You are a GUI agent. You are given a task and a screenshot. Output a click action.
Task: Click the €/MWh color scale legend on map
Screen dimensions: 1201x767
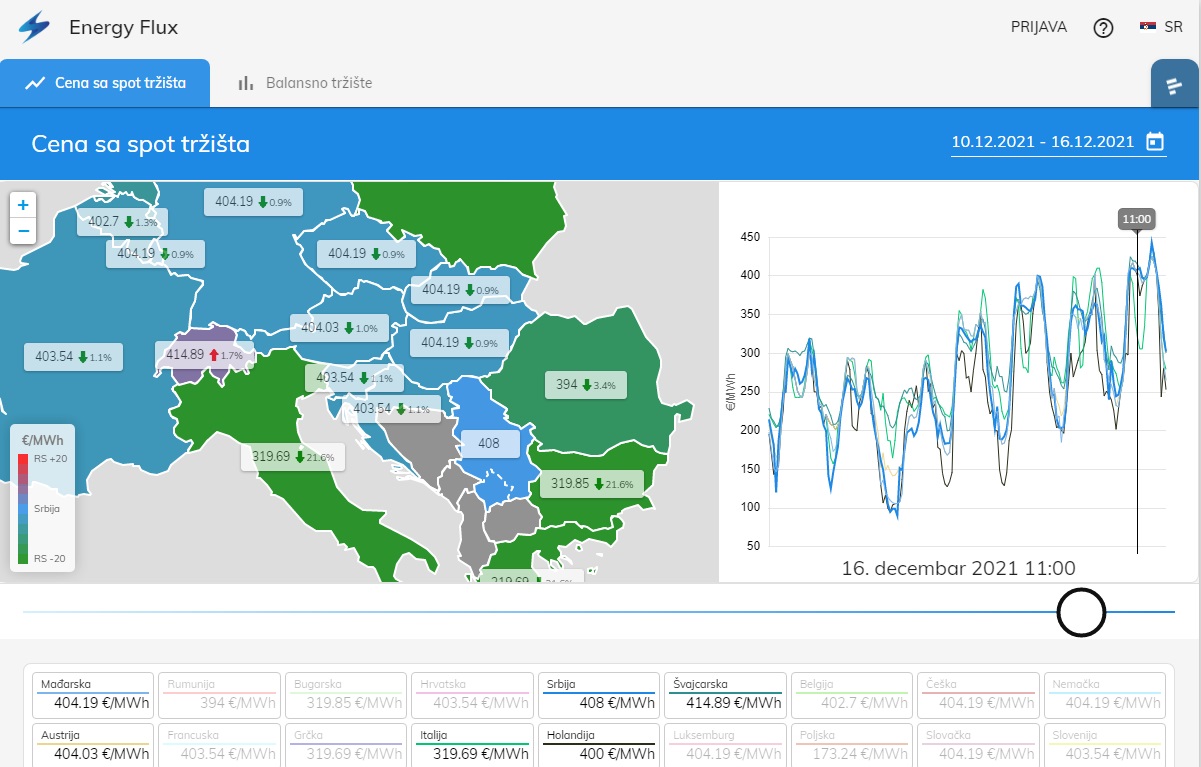pyautogui.click(x=43, y=498)
